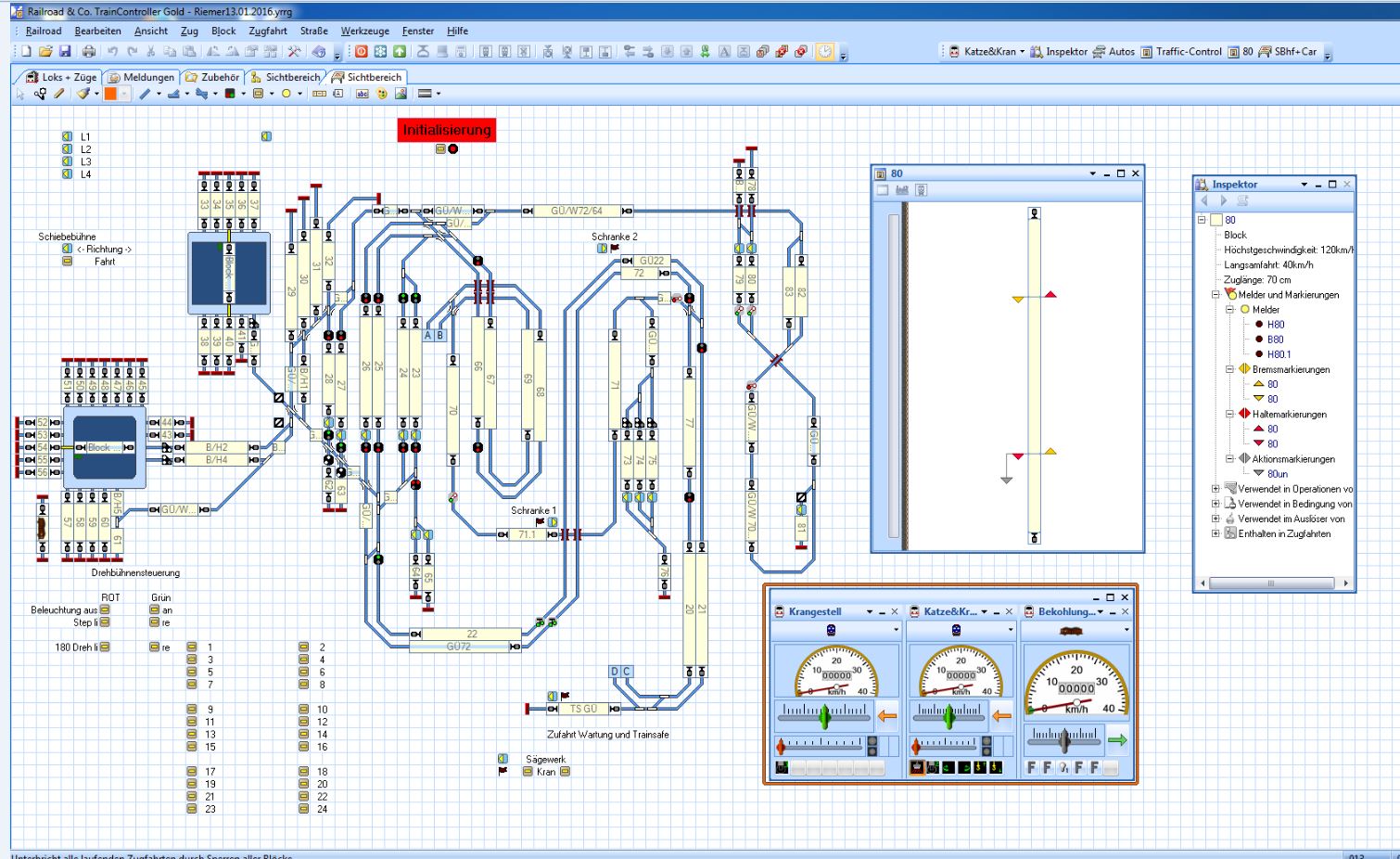Open the Krangestell locomotive selection dropdown
1400x859 pixels.
[x=896, y=630]
